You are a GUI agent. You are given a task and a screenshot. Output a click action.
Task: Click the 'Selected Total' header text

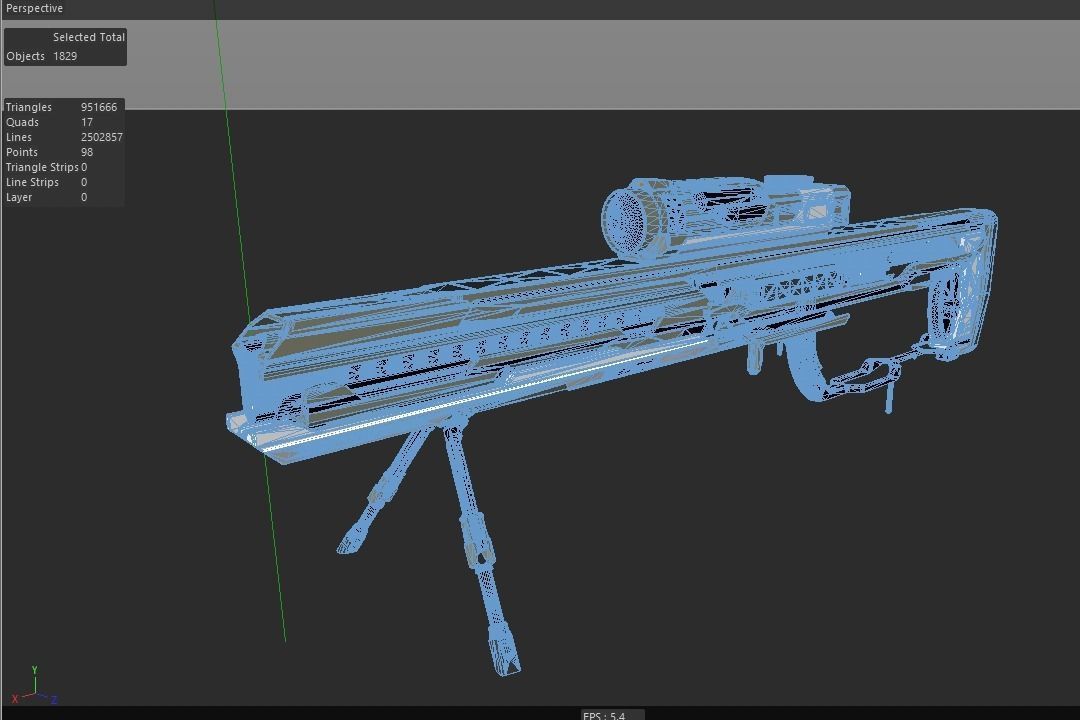[x=89, y=37]
